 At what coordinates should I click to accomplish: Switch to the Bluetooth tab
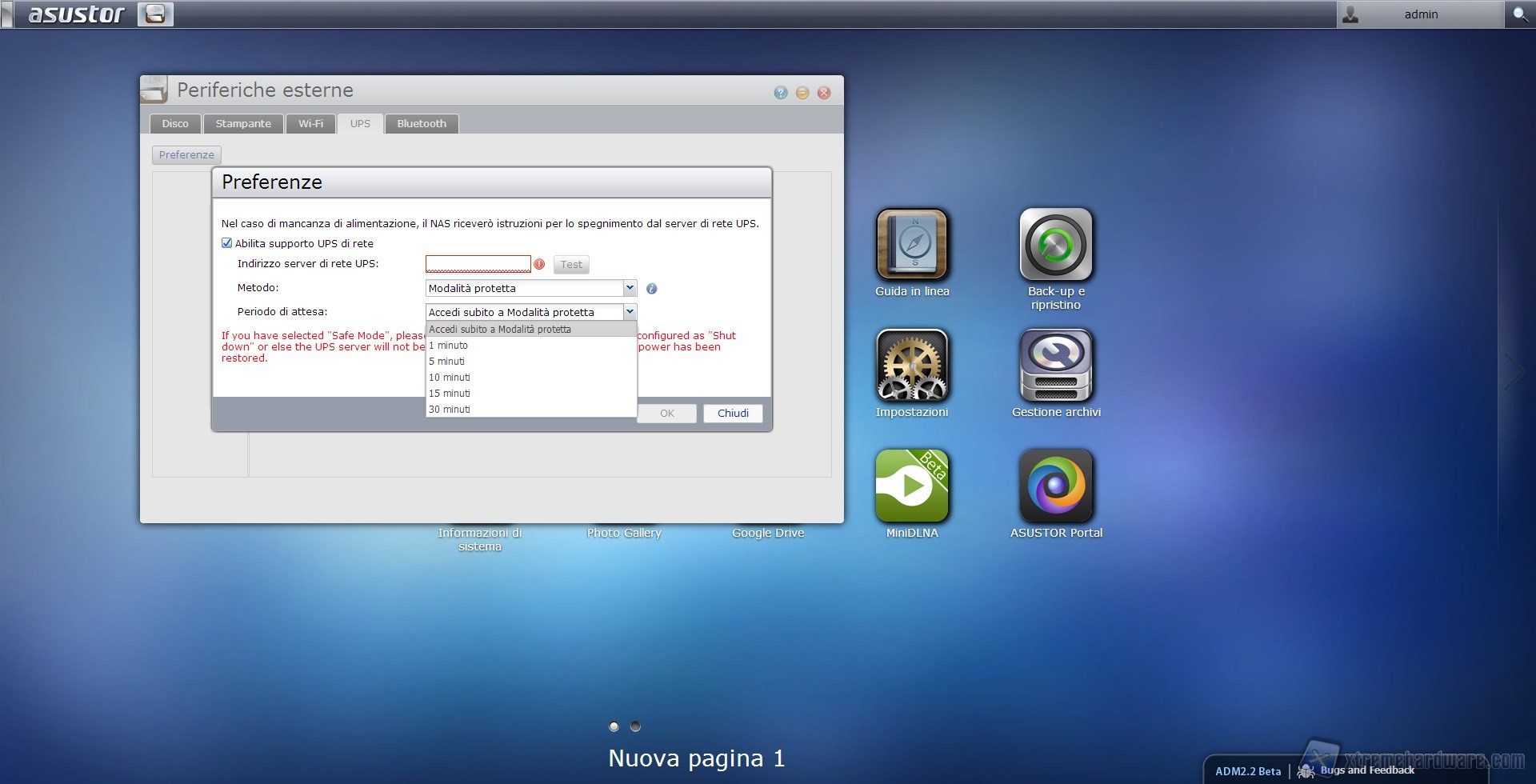422,124
